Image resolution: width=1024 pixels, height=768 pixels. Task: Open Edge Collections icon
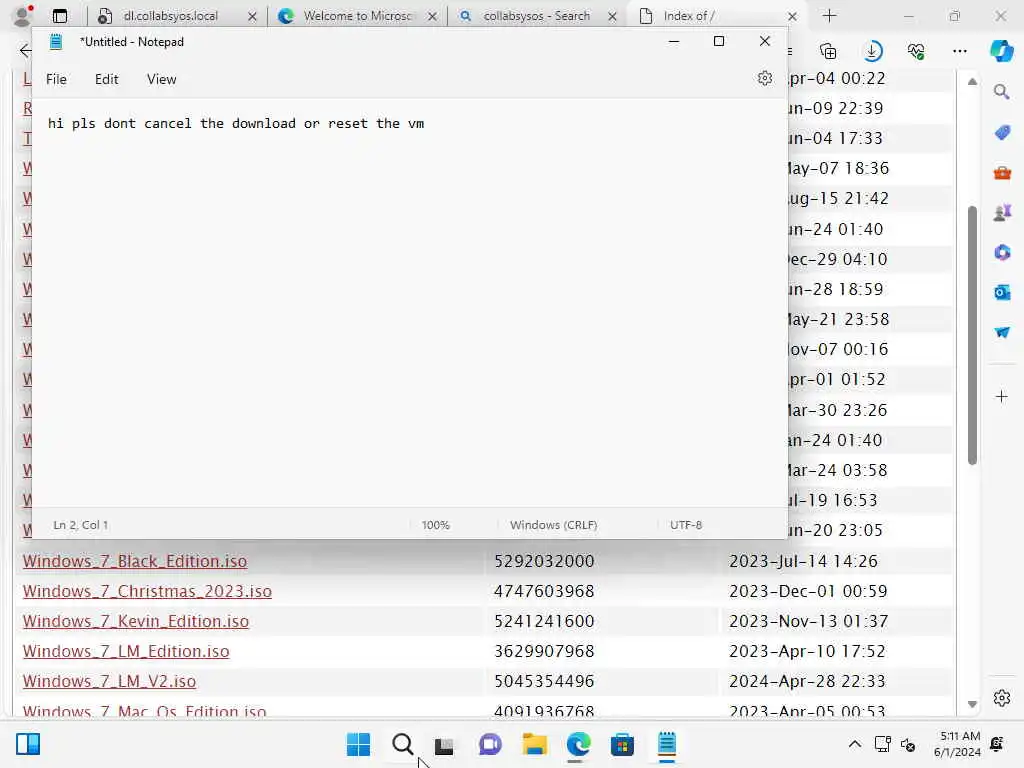828,51
